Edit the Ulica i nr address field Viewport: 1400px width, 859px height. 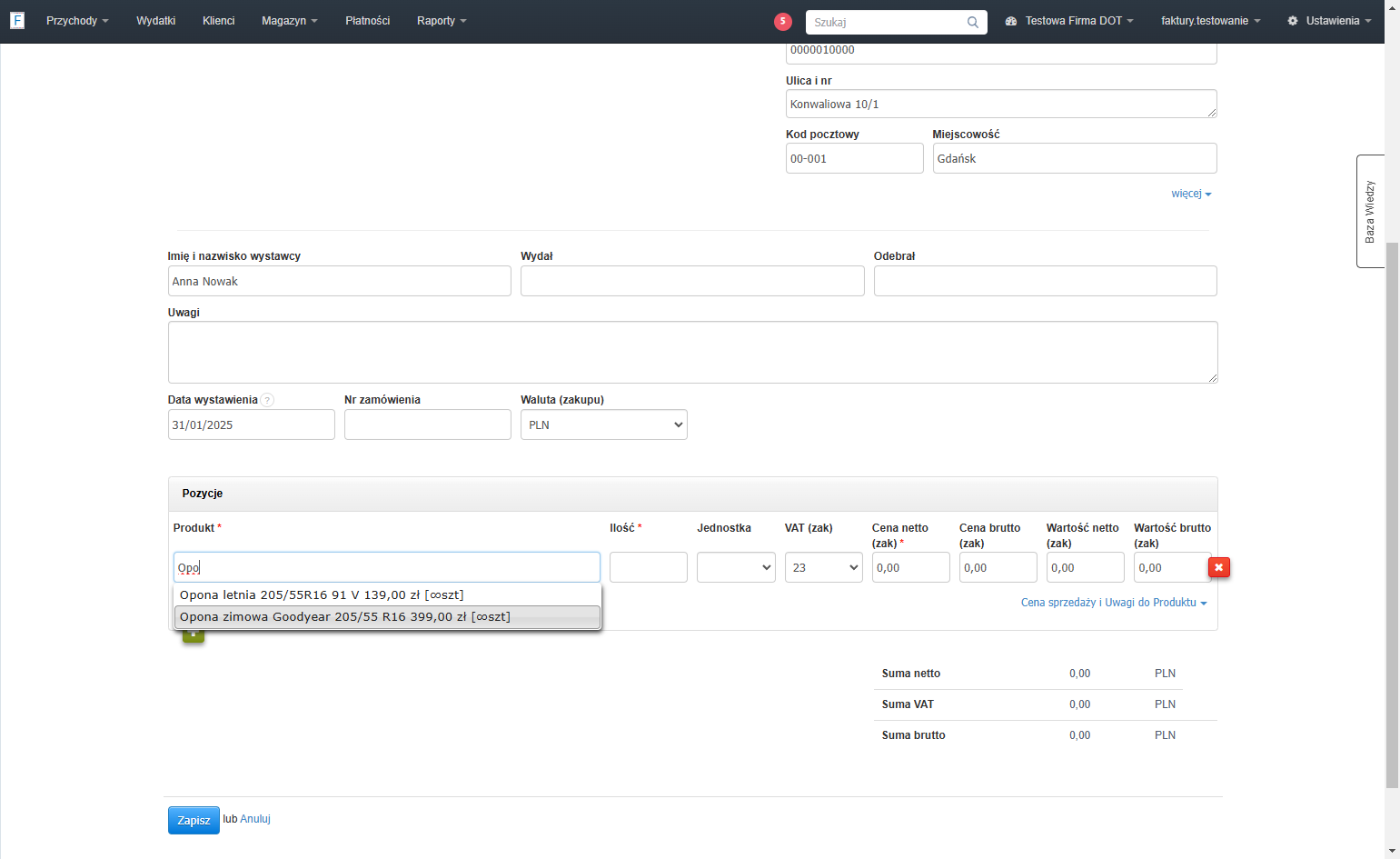(x=1001, y=104)
